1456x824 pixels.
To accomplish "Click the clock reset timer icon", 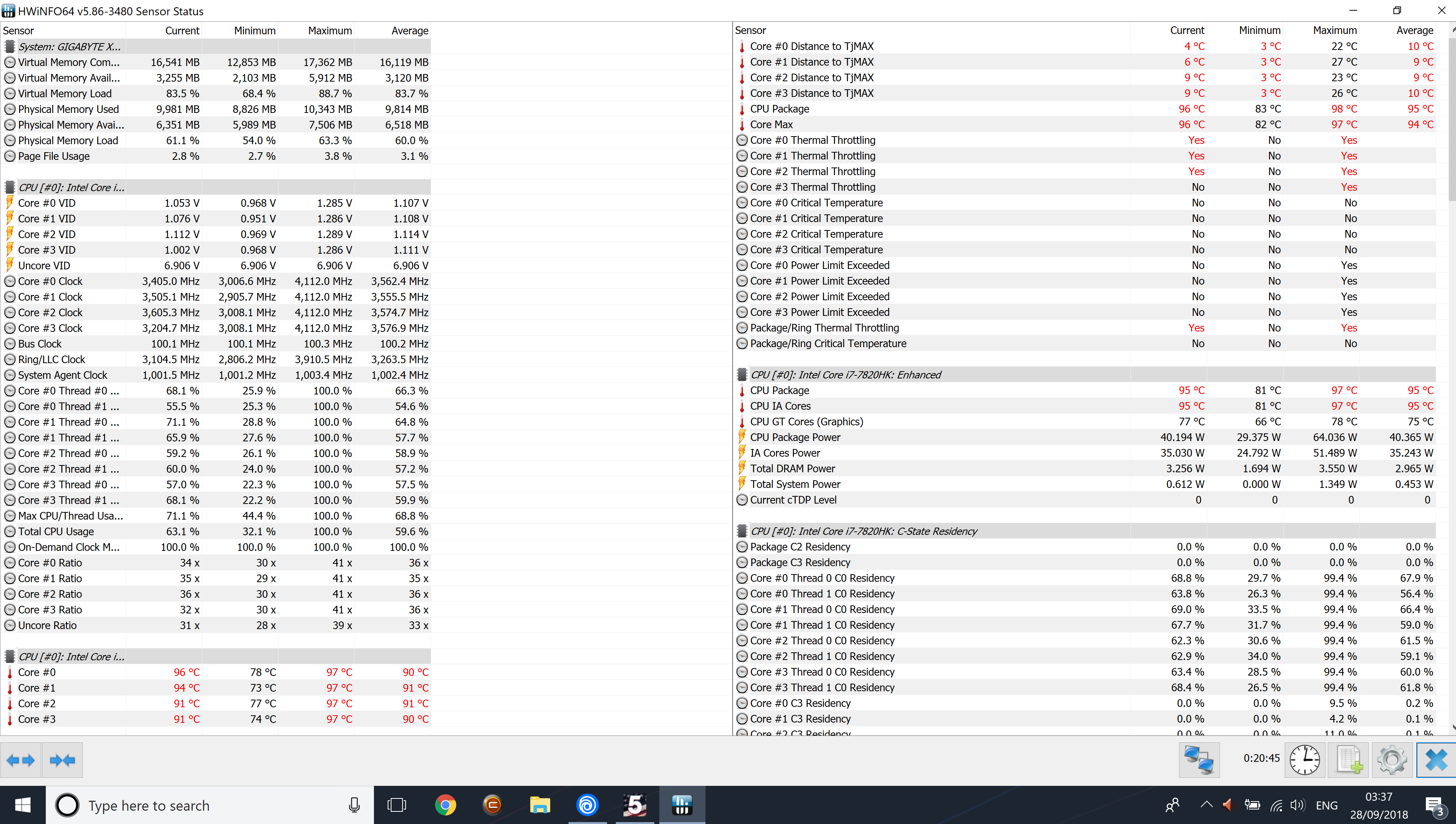I will [x=1305, y=760].
